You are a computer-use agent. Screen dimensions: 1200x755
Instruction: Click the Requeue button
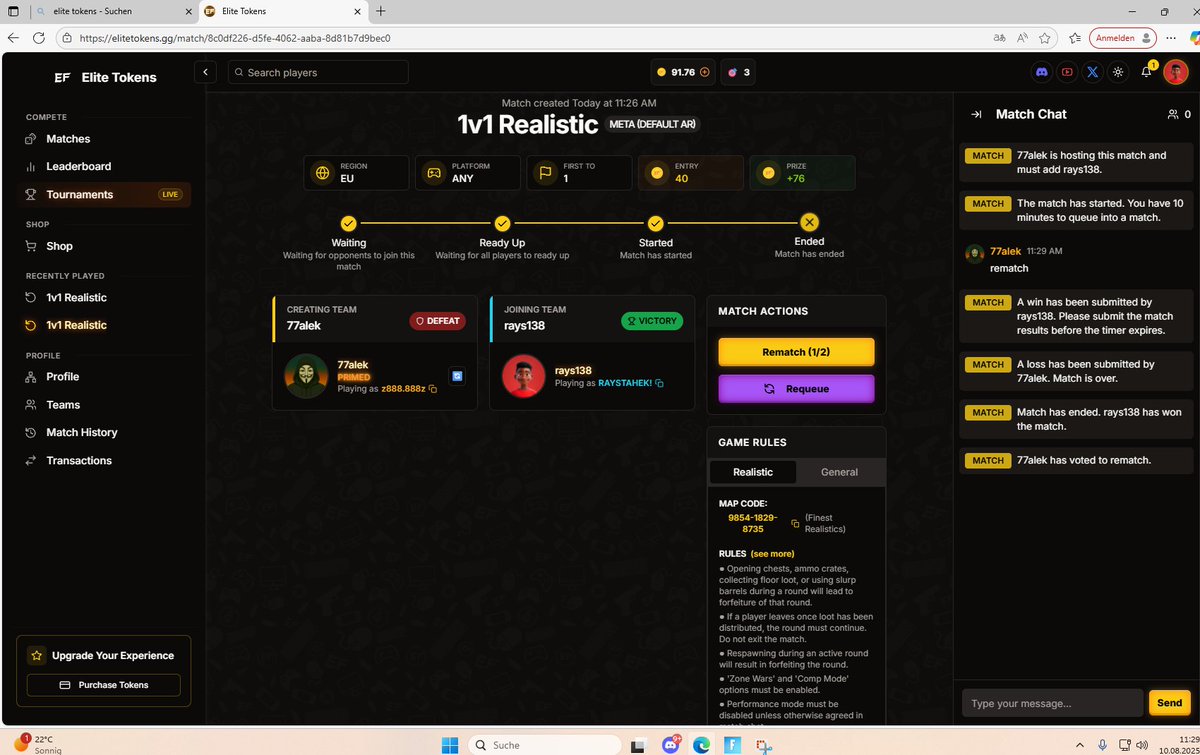pos(796,389)
